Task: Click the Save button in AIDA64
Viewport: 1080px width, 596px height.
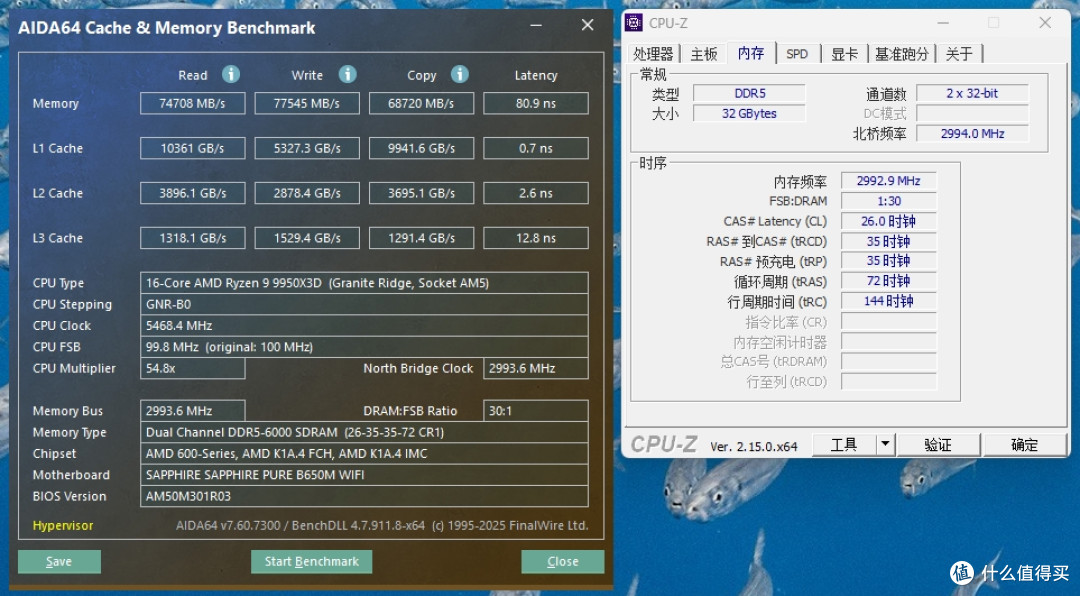Action: [59, 562]
